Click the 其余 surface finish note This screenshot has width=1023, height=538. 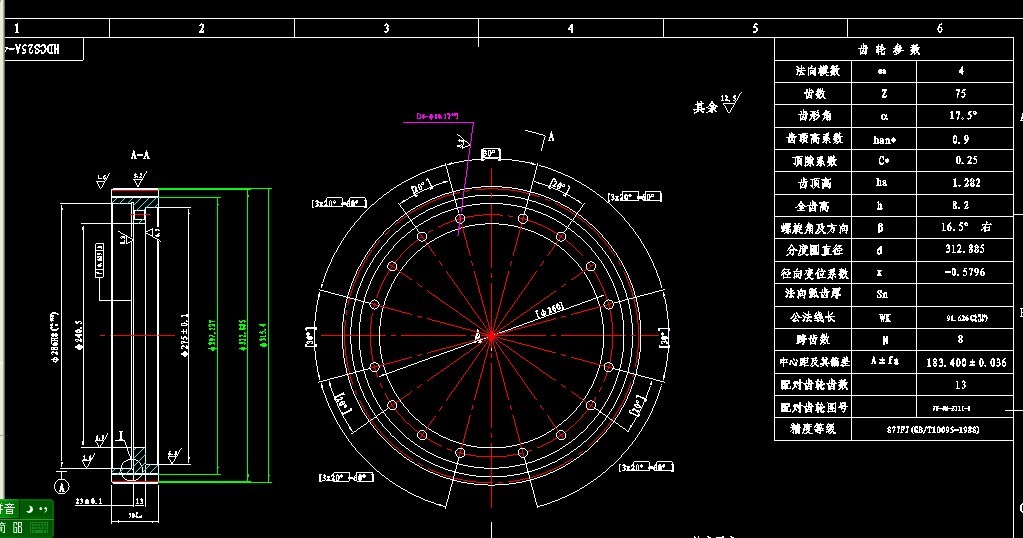point(705,107)
